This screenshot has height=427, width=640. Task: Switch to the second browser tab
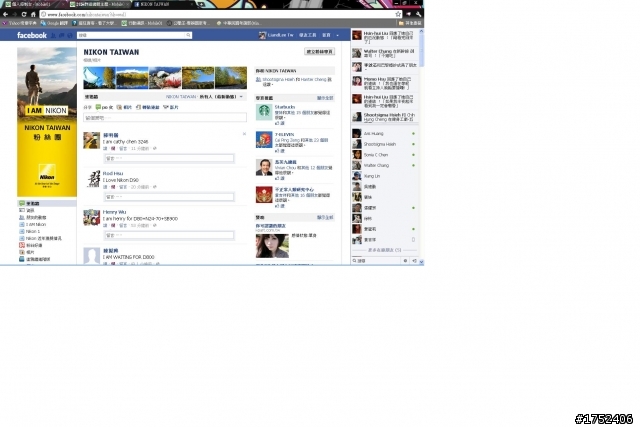point(99,4)
